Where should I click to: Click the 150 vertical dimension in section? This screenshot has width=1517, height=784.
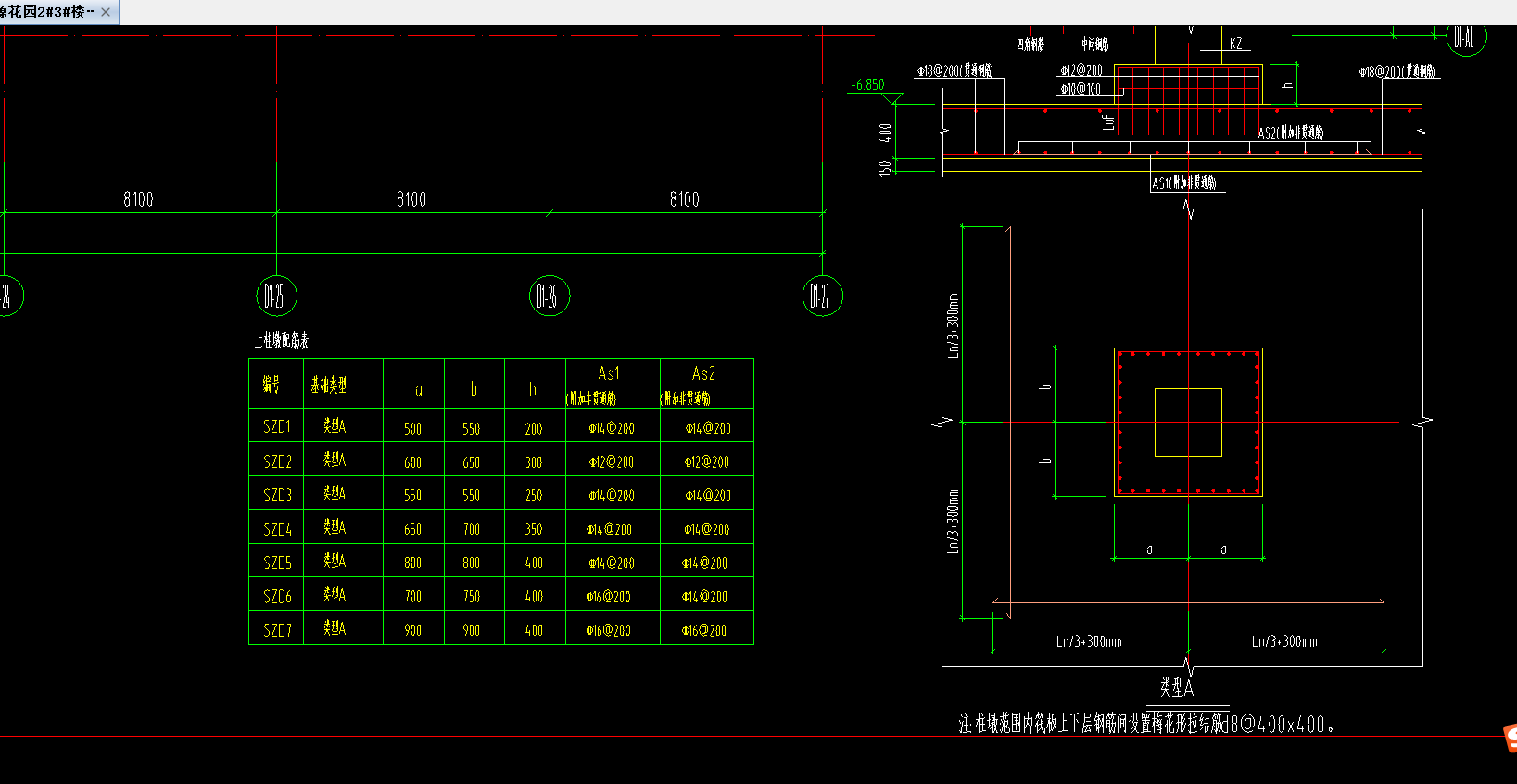[885, 168]
